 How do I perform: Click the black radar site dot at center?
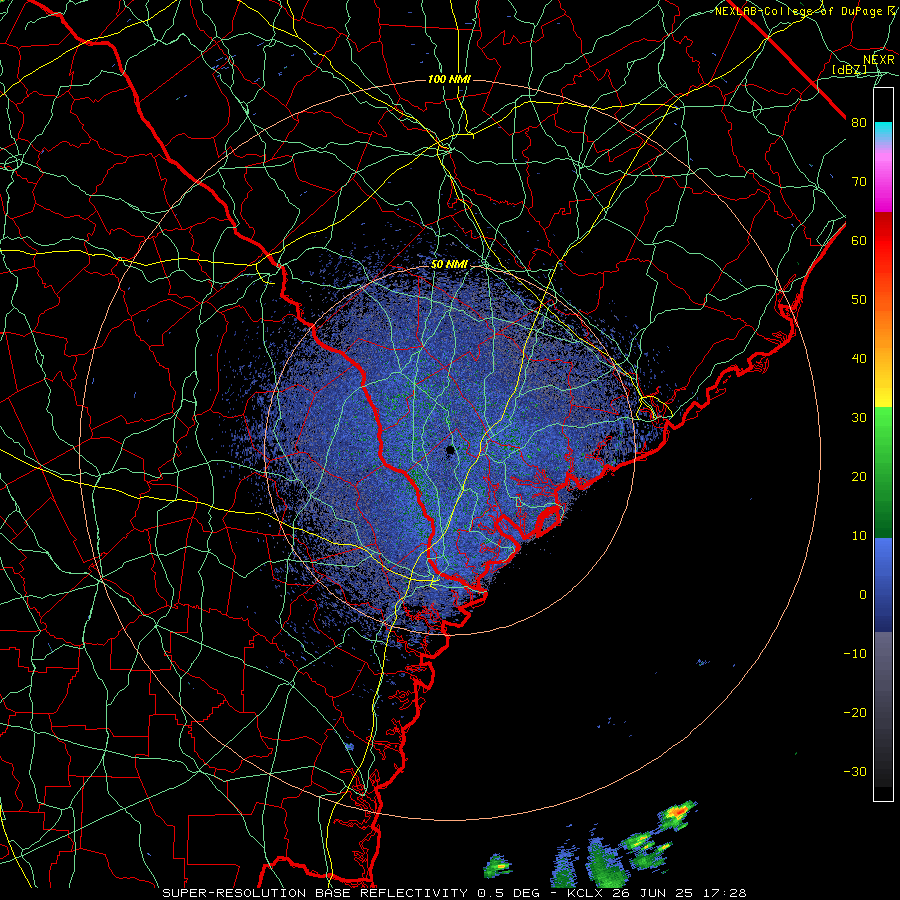coord(451,450)
